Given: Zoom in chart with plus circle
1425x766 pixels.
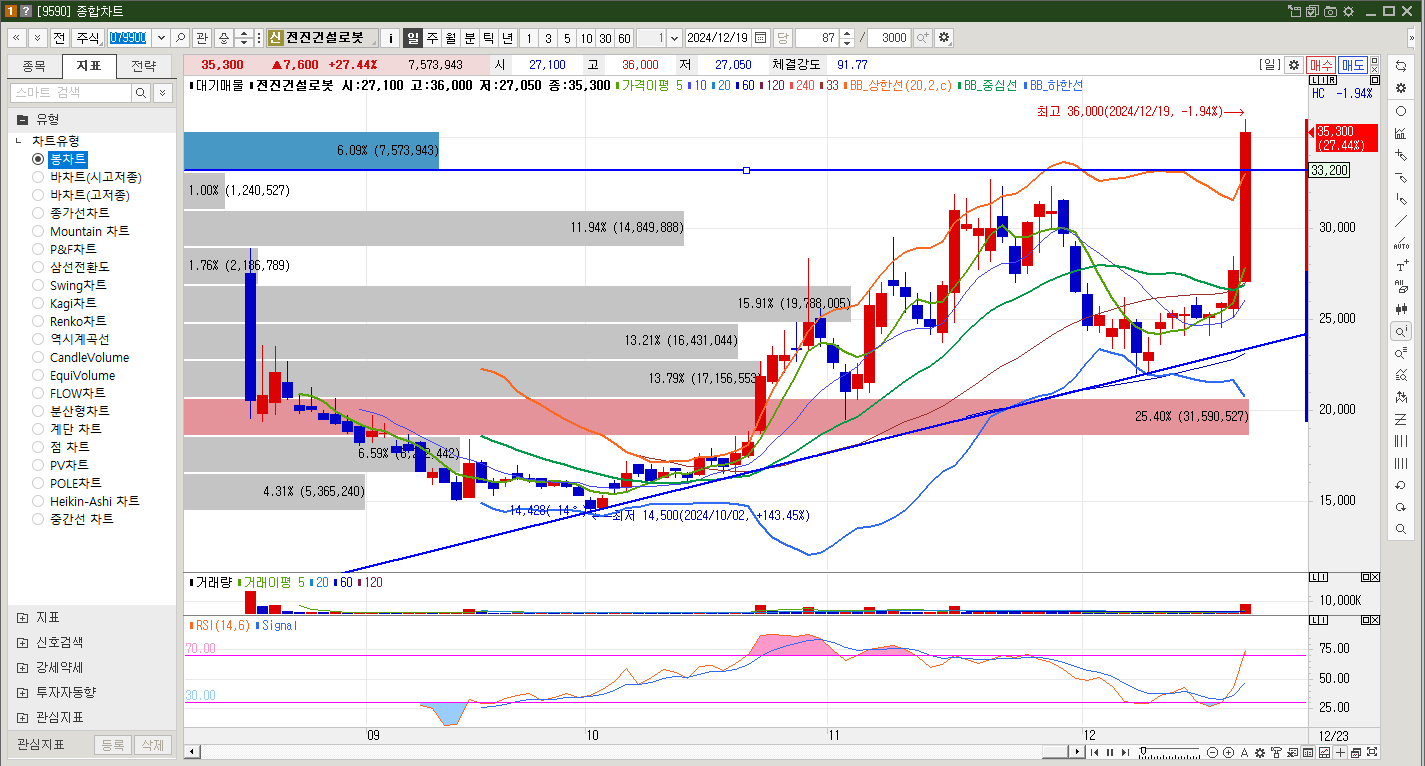Looking at the screenshot, I should [x=1228, y=753].
